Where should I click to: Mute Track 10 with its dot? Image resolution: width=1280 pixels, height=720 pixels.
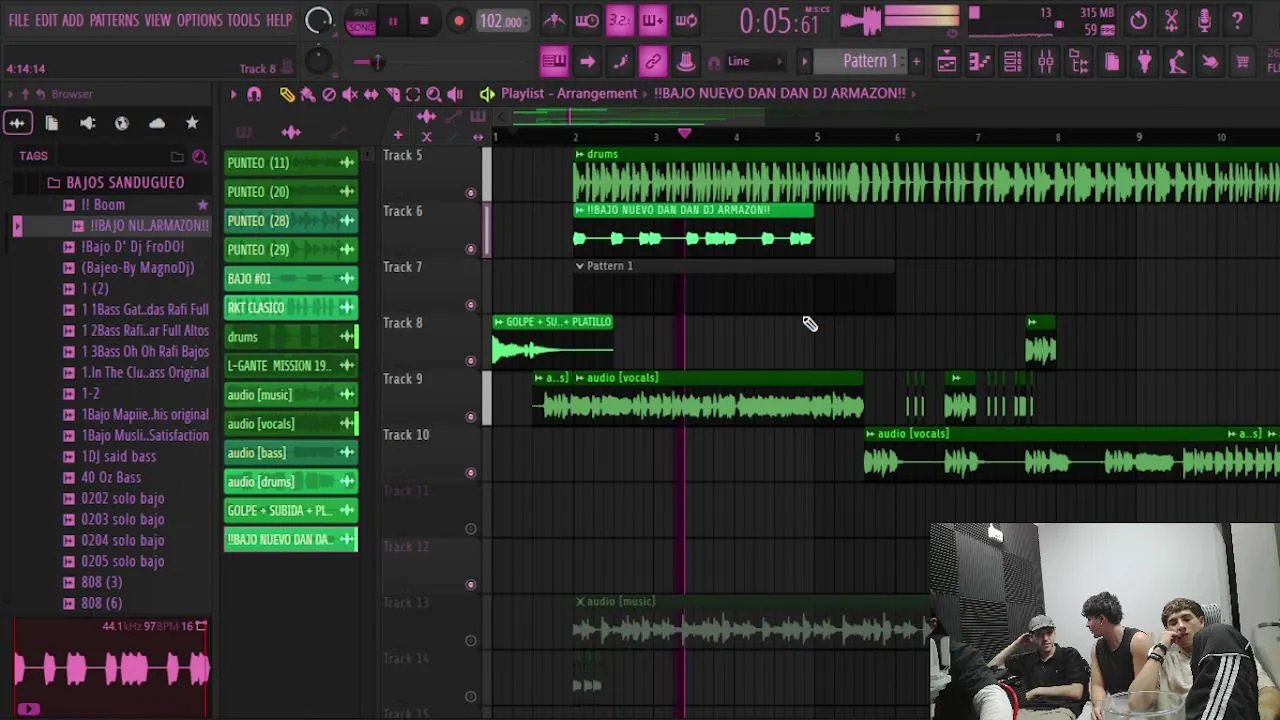471,473
